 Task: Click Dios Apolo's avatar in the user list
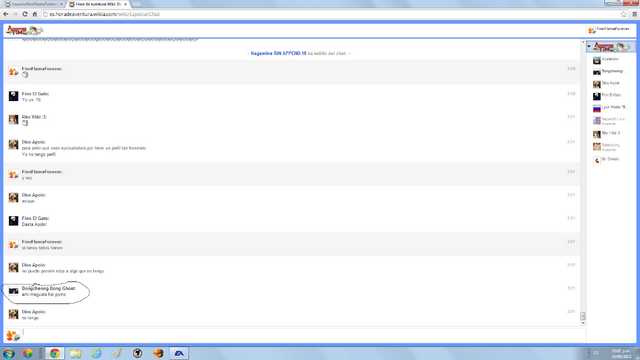597,84
